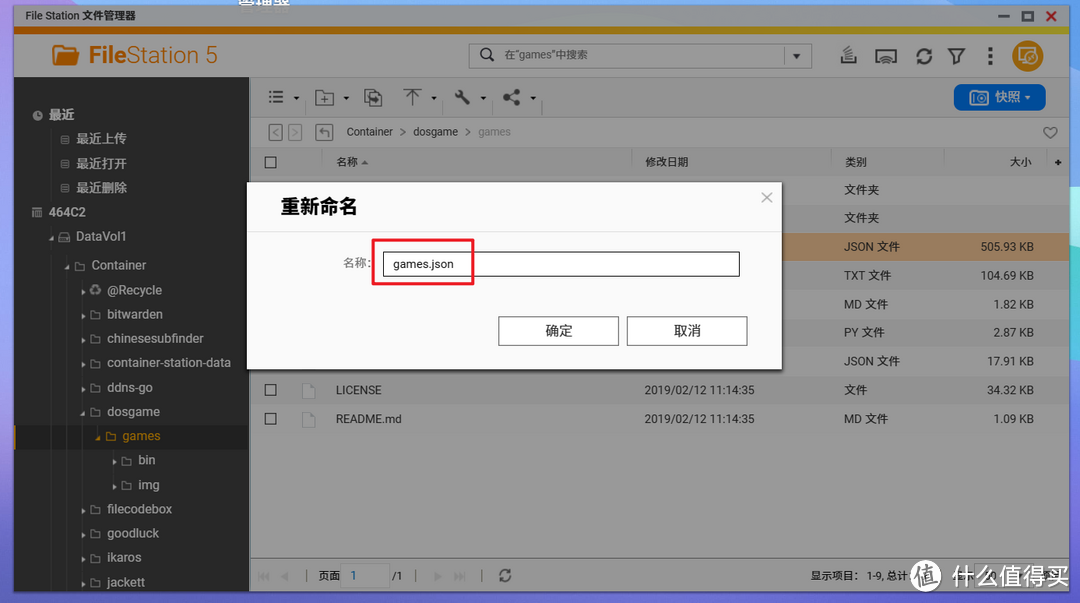
Task: Sort by 修改日期 column header
Action: pyautogui.click(x=667, y=162)
